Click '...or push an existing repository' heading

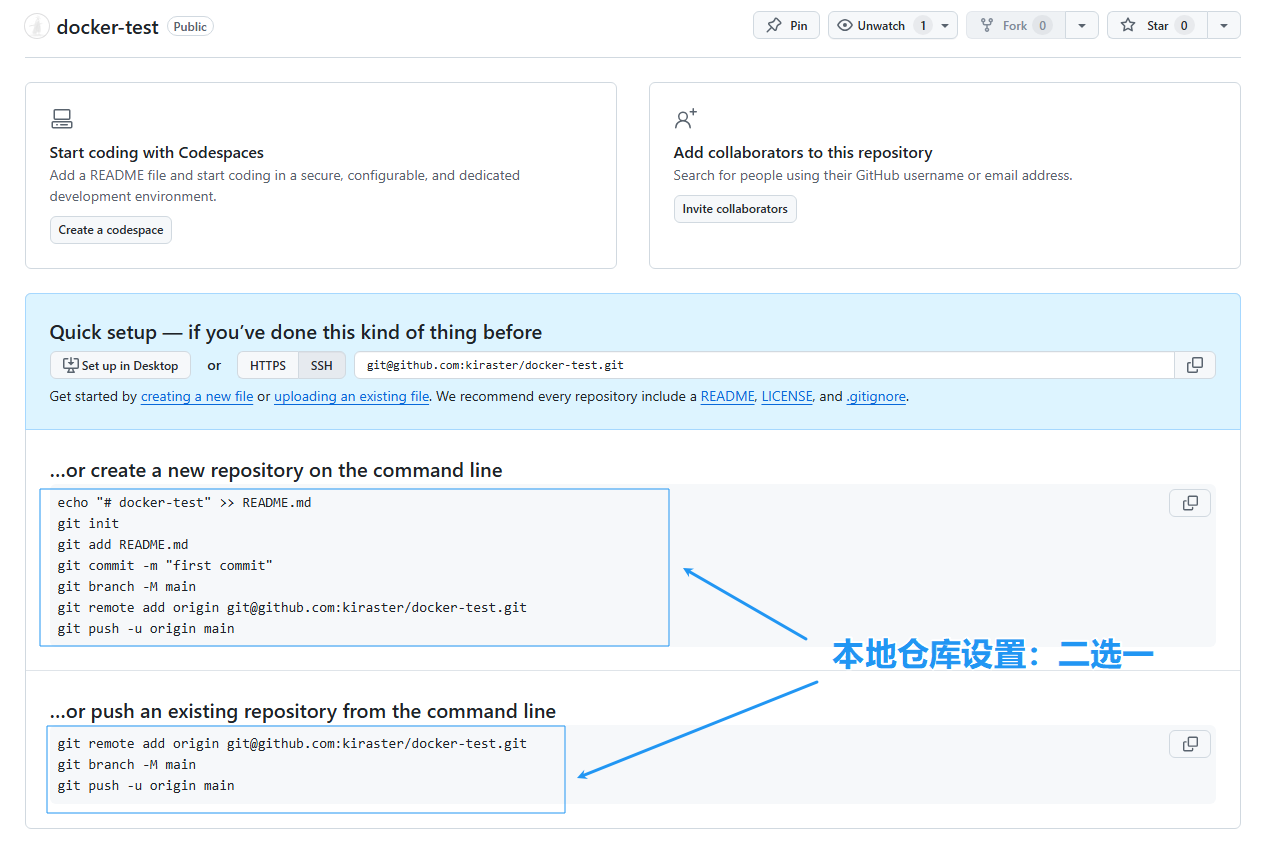pos(303,711)
